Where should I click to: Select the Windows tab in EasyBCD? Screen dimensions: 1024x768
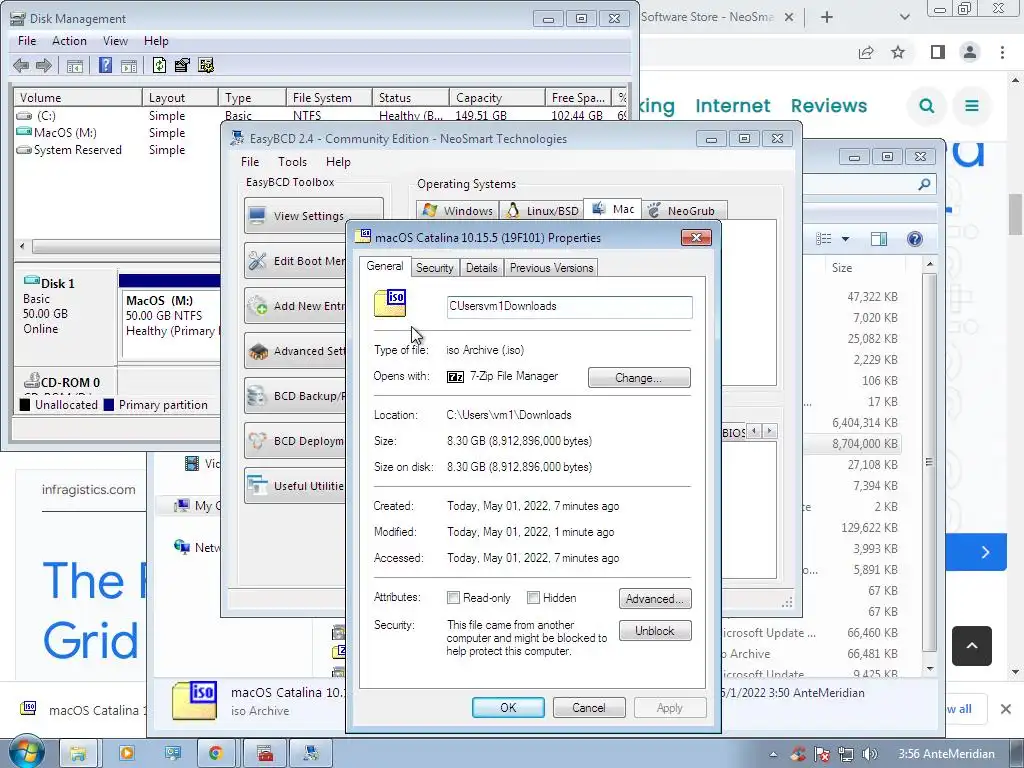[458, 210]
